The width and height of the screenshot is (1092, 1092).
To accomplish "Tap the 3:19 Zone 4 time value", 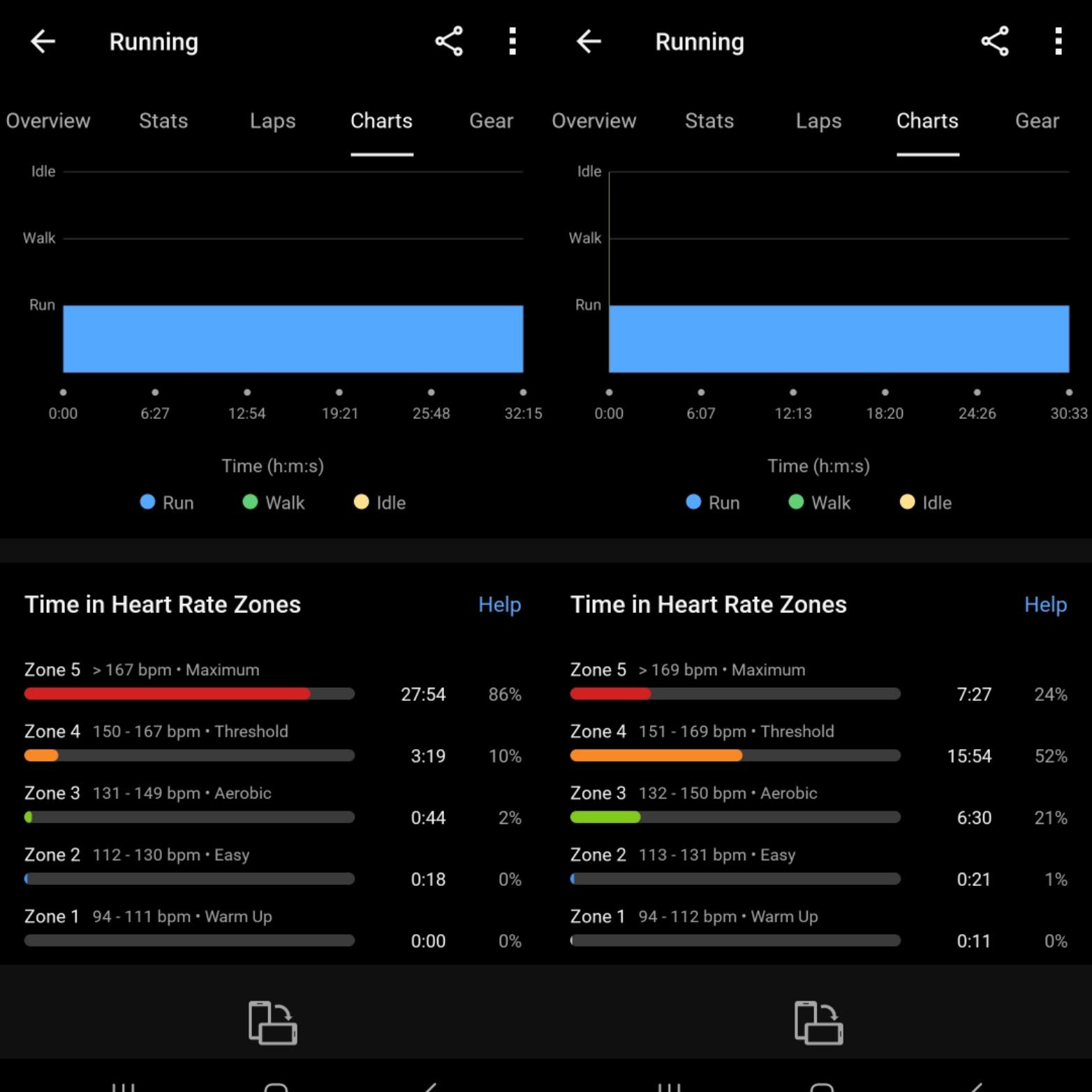I will pos(428,755).
